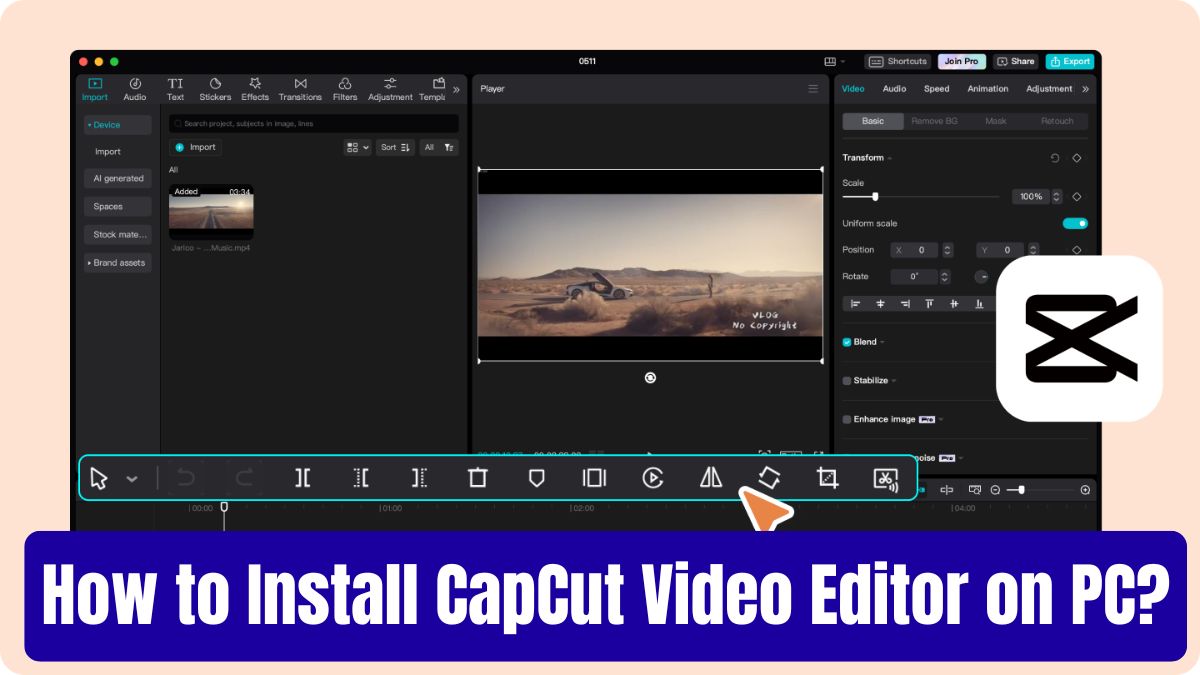Select the Mirror flip icon in the toolbar
The width and height of the screenshot is (1200, 675).
(710, 478)
